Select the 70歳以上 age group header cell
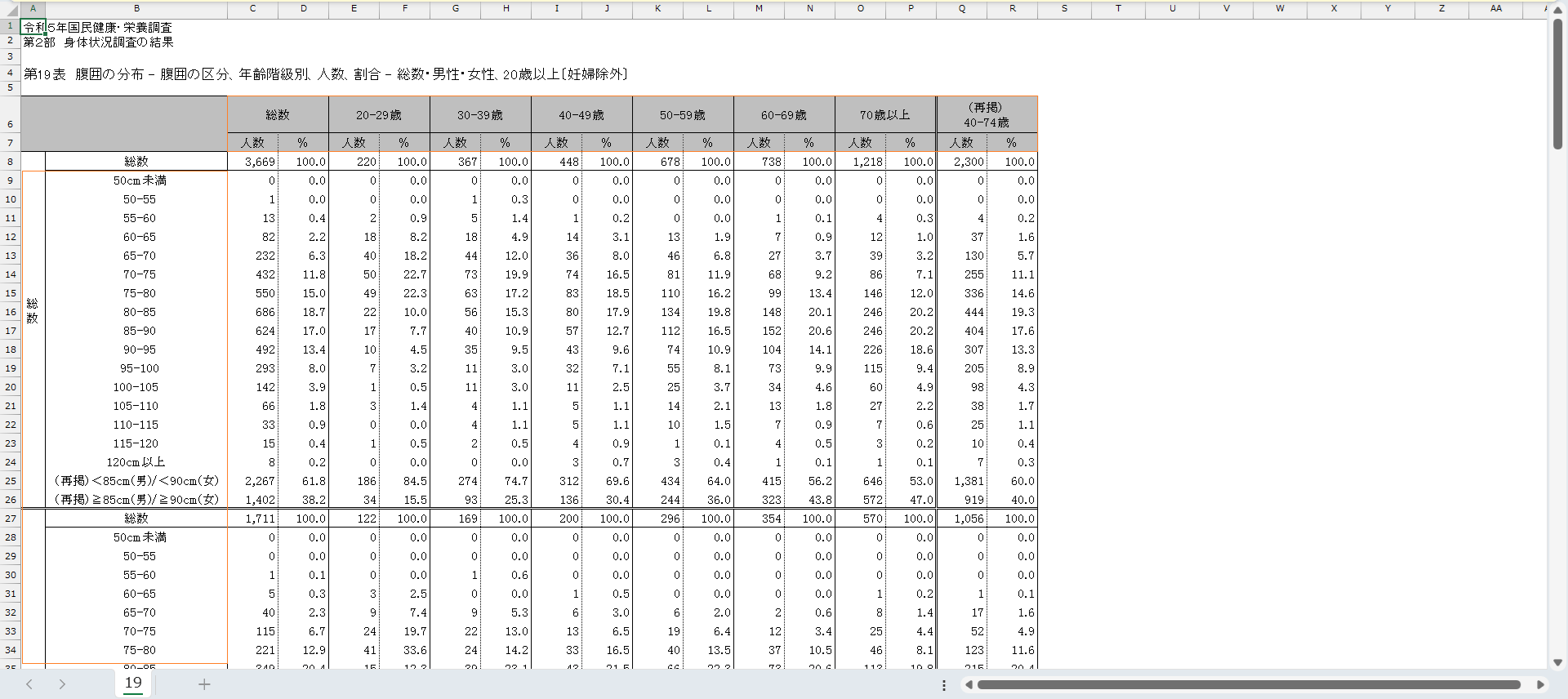The width and height of the screenshot is (1568, 699). click(884, 115)
